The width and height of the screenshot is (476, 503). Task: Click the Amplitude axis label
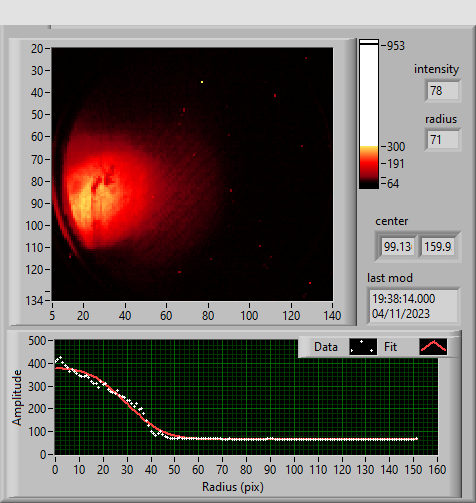point(17,397)
